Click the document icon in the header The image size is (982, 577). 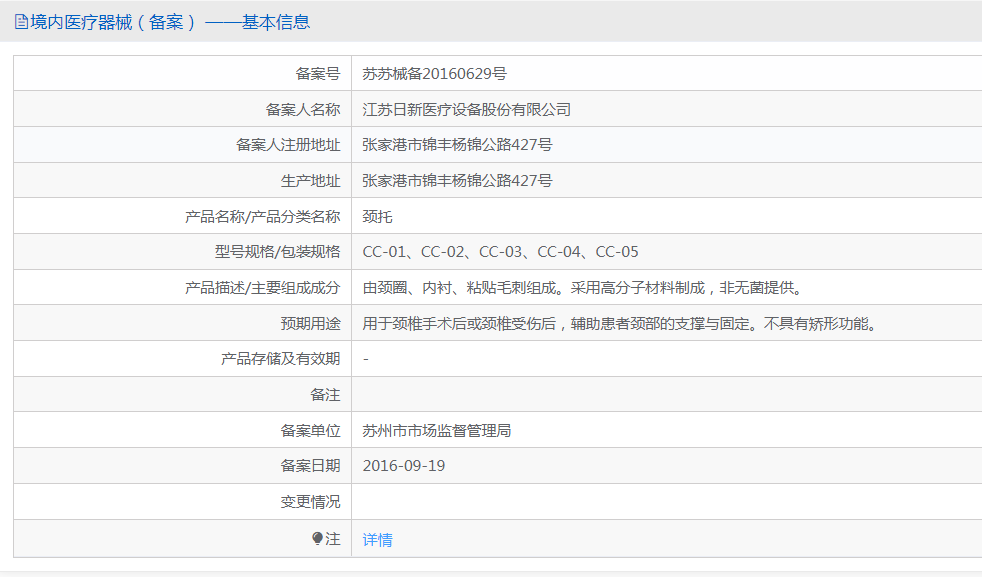21,22
